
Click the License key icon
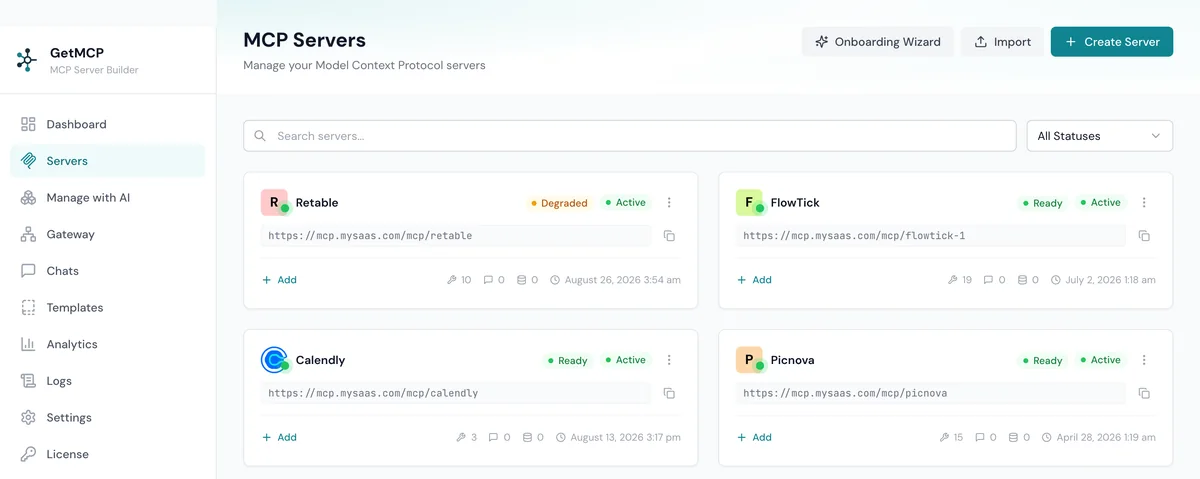pyautogui.click(x=28, y=454)
